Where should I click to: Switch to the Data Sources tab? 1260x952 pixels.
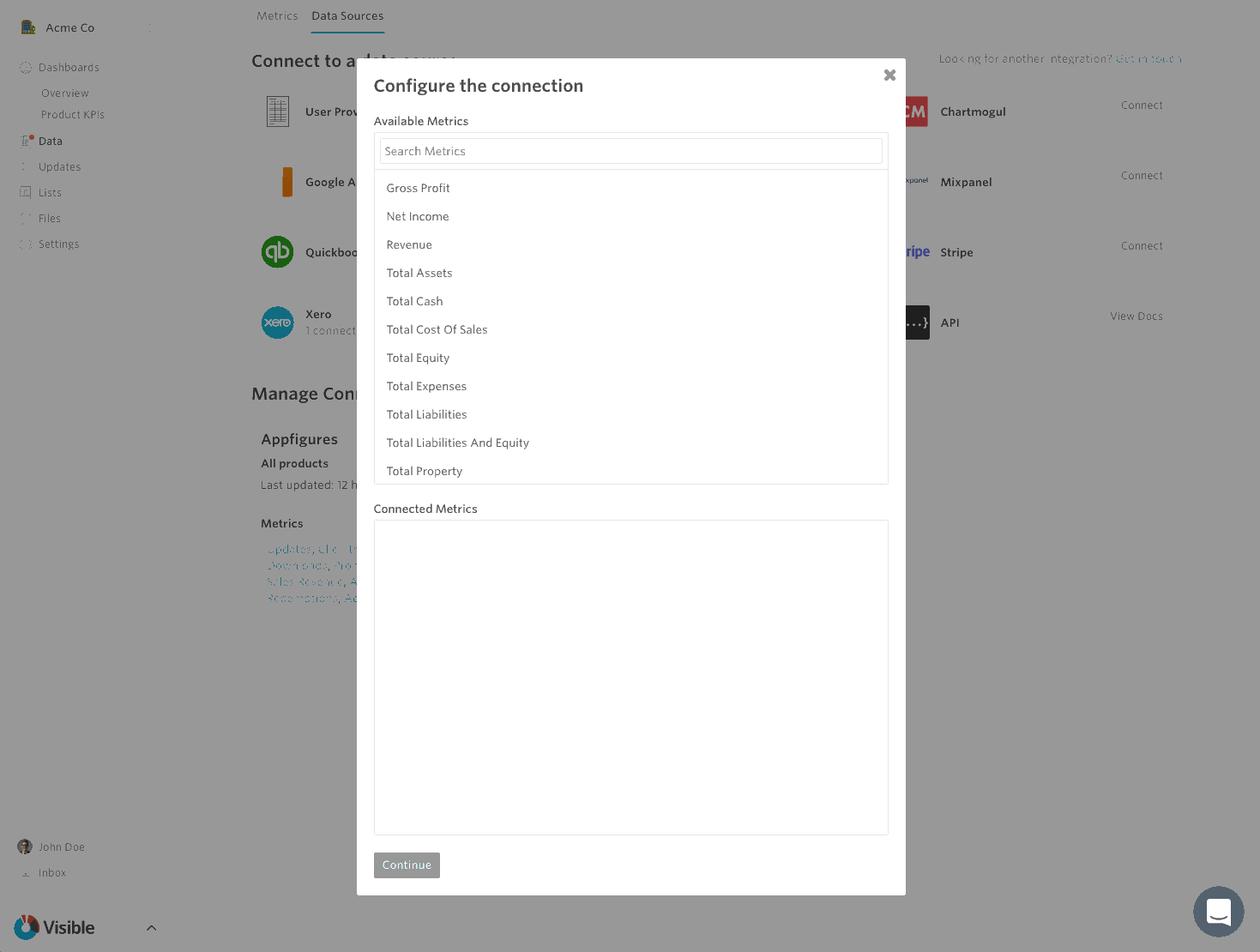[x=347, y=16]
